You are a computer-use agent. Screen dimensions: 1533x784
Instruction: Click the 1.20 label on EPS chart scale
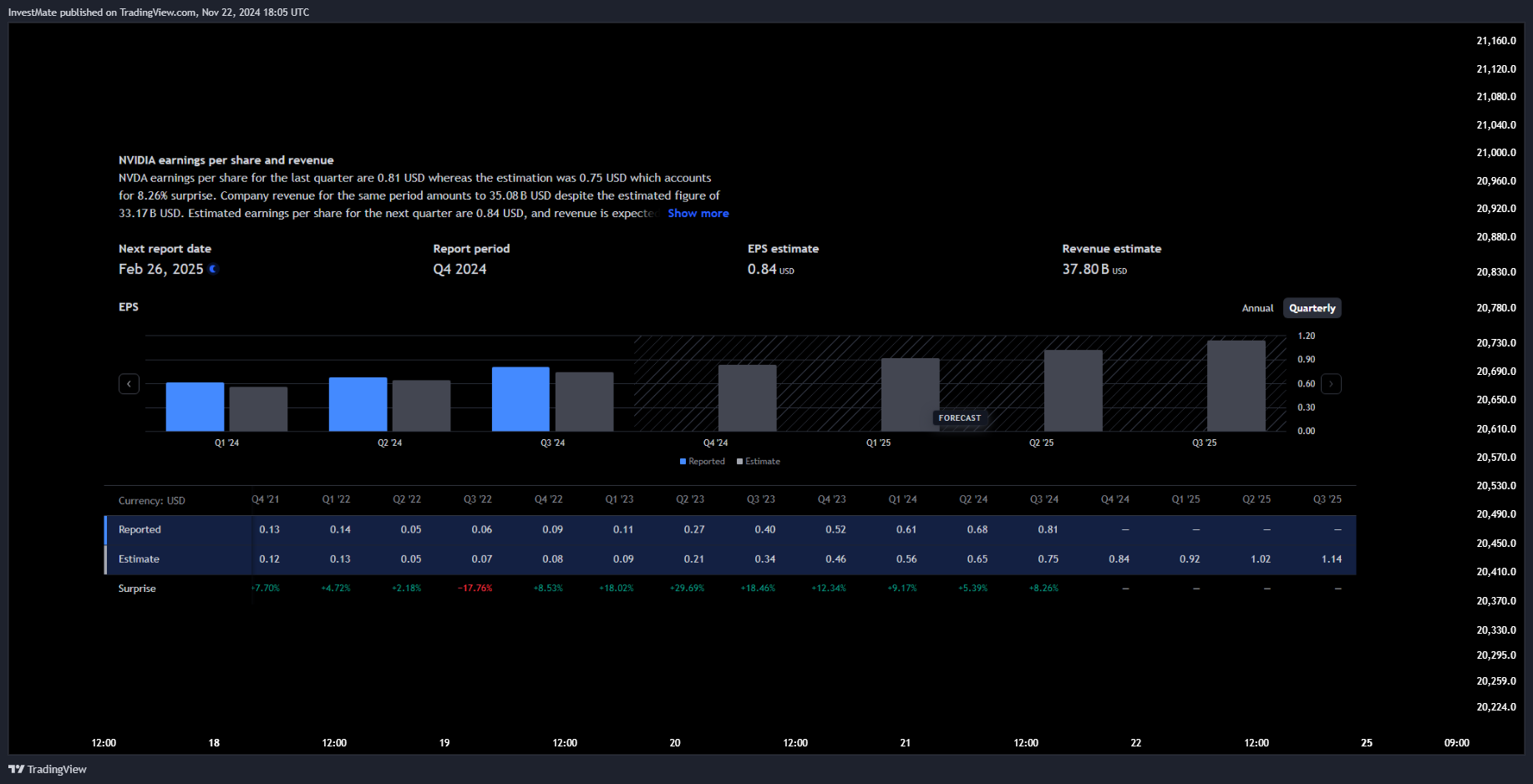[x=1307, y=336]
